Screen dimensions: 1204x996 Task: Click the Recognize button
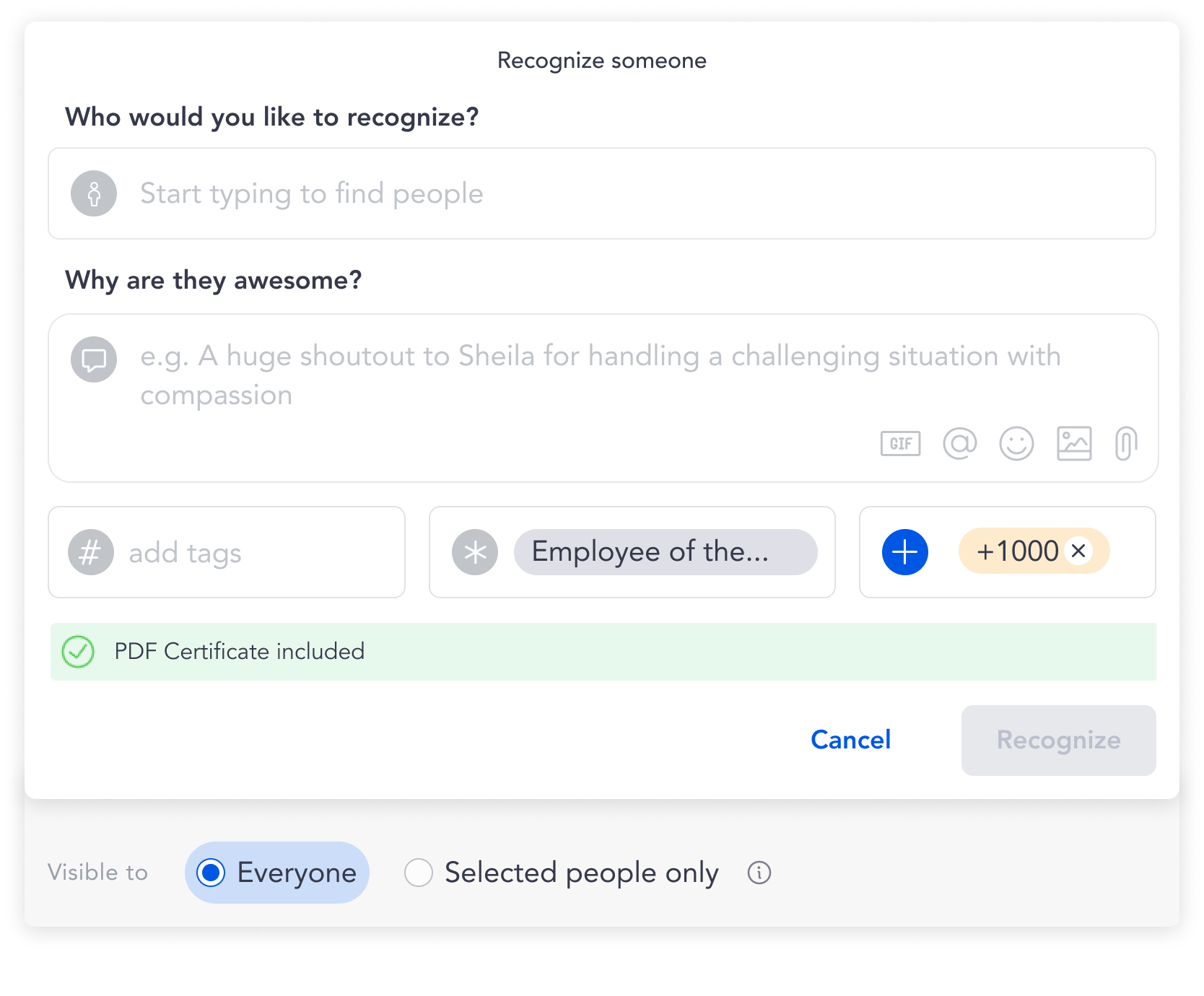point(1058,741)
